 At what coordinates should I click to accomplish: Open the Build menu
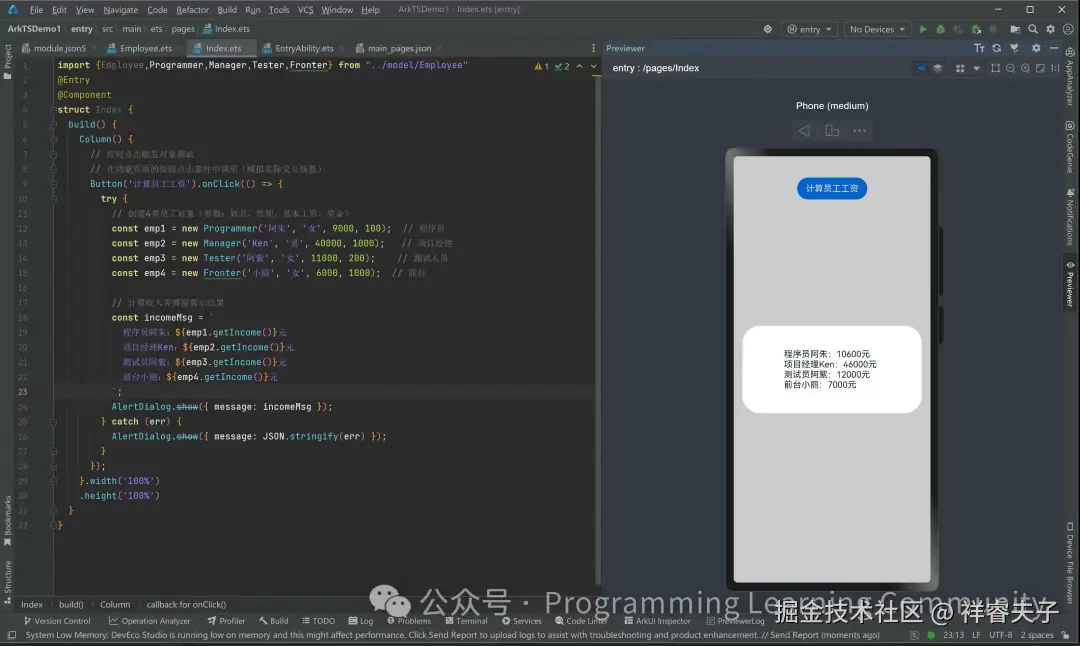[227, 10]
